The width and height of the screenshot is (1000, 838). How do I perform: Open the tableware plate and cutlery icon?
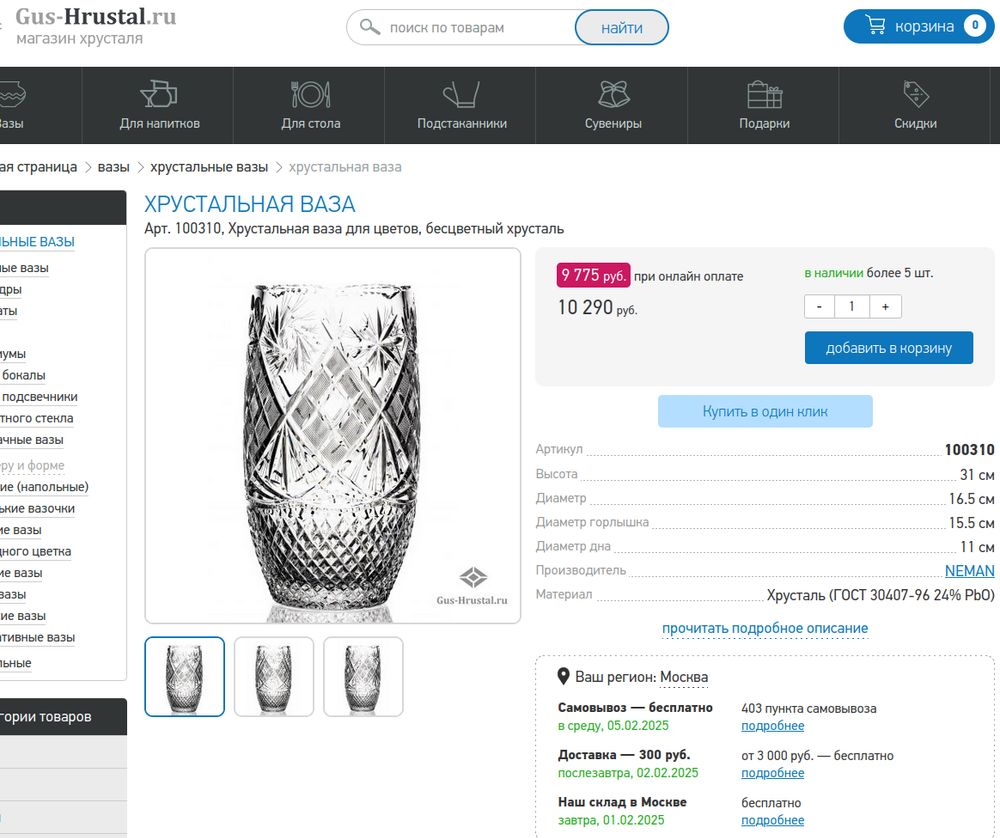click(310, 95)
